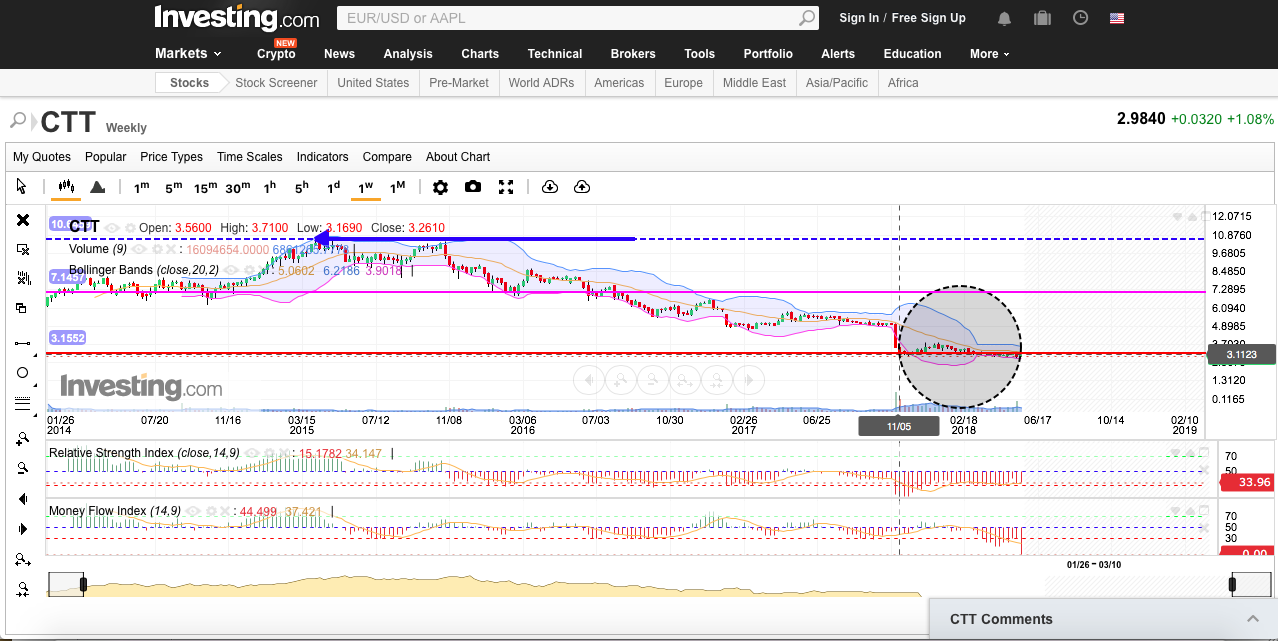
Task: Open the Stock Screener link
Action: [276, 83]
